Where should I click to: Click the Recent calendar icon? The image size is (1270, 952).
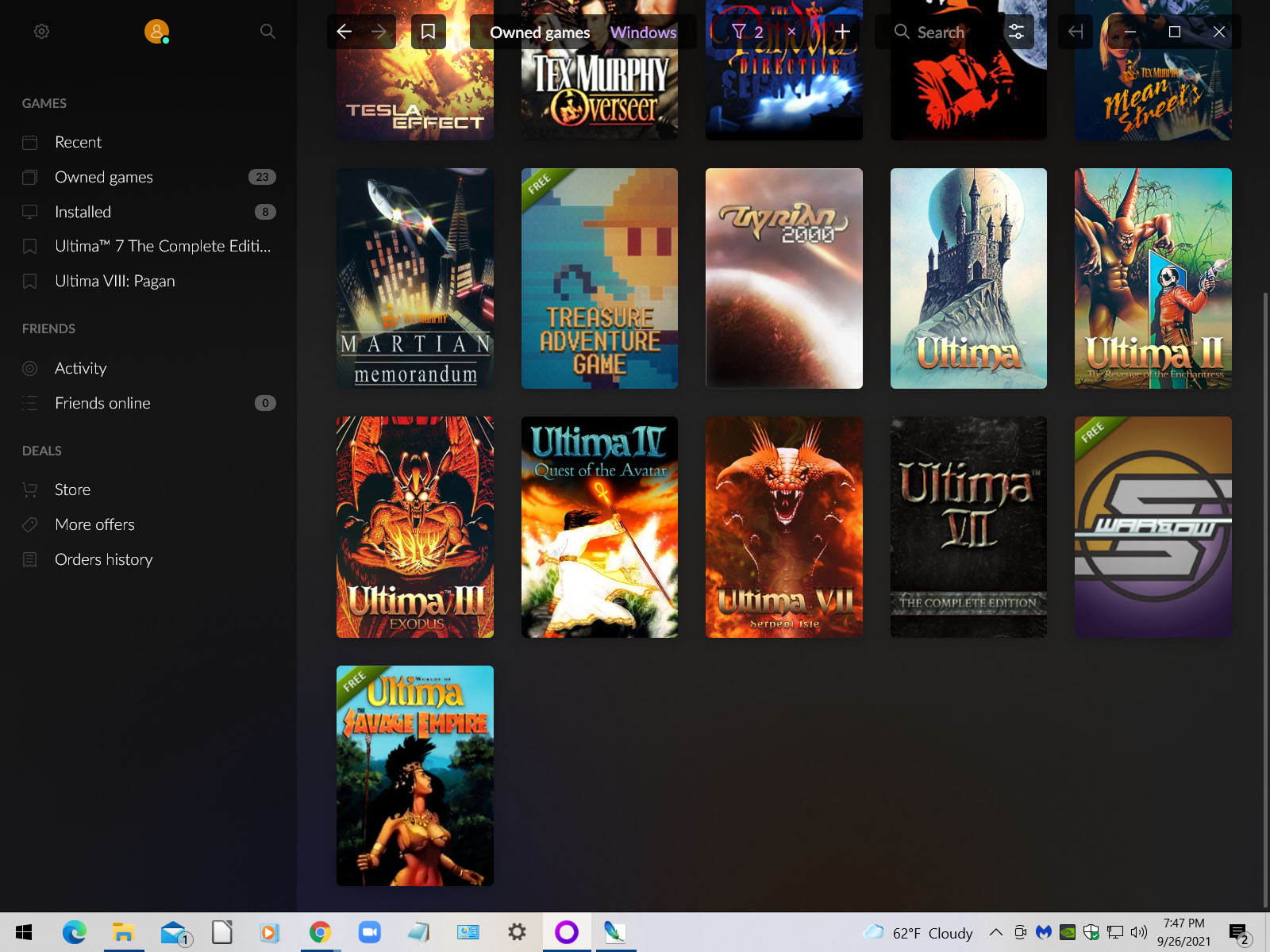(30, 142)
